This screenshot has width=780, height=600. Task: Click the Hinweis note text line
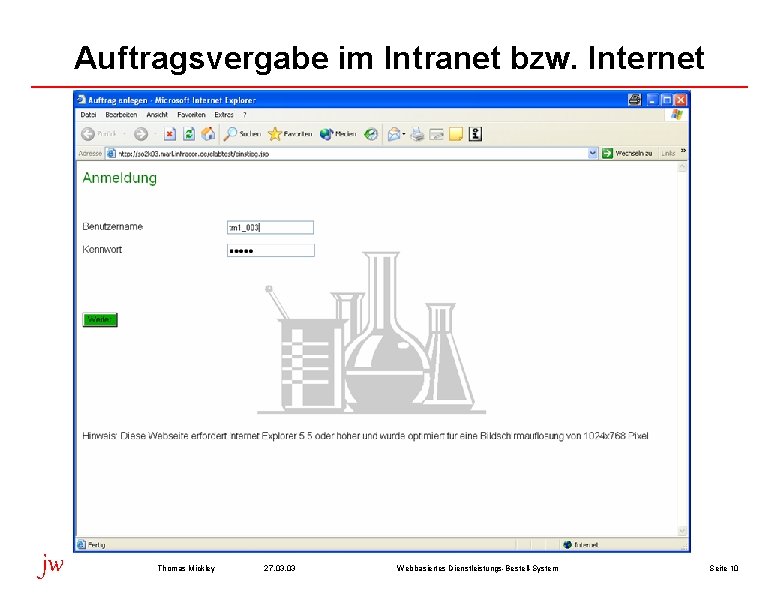[x=365, y=436]
